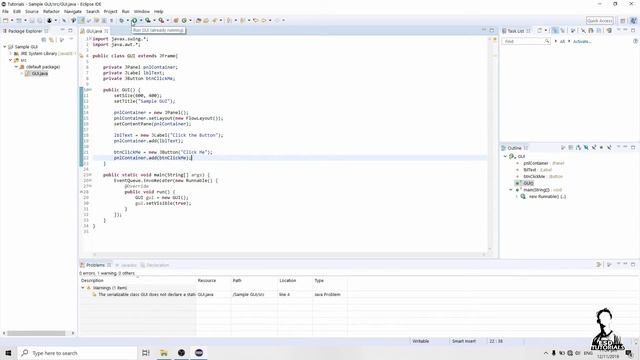Open File Explorer from taskbar
The width and height of the screenshot is (640, 360).
click(x=164, y=353)
